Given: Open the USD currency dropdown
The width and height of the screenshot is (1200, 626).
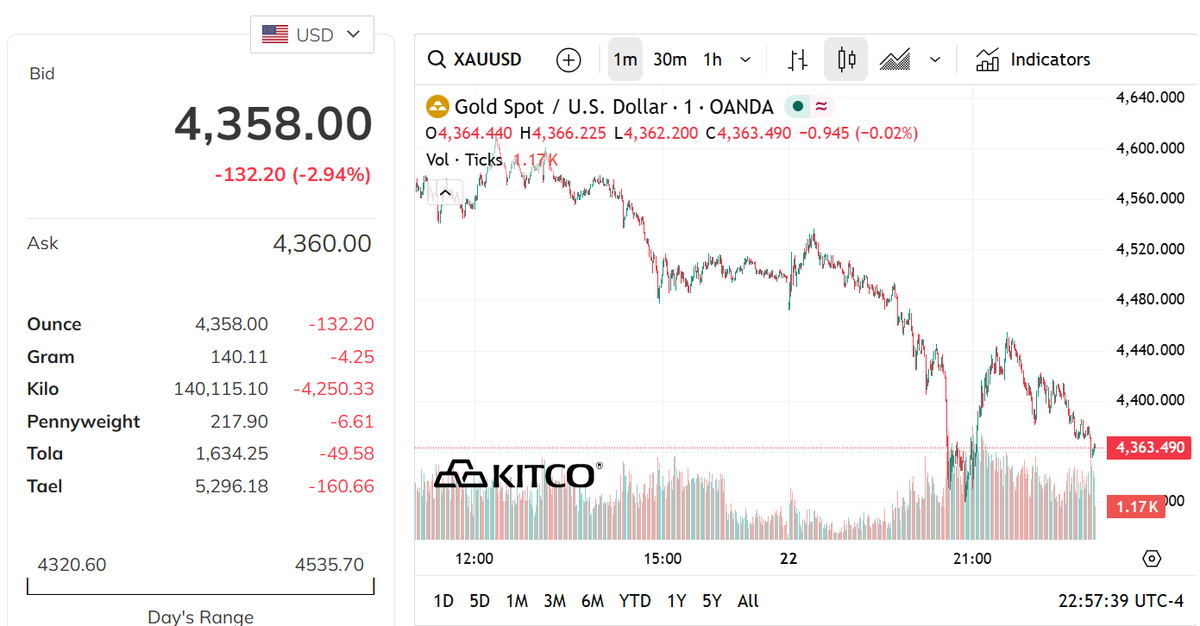Looking at the screenshot, I should point(312,35).
